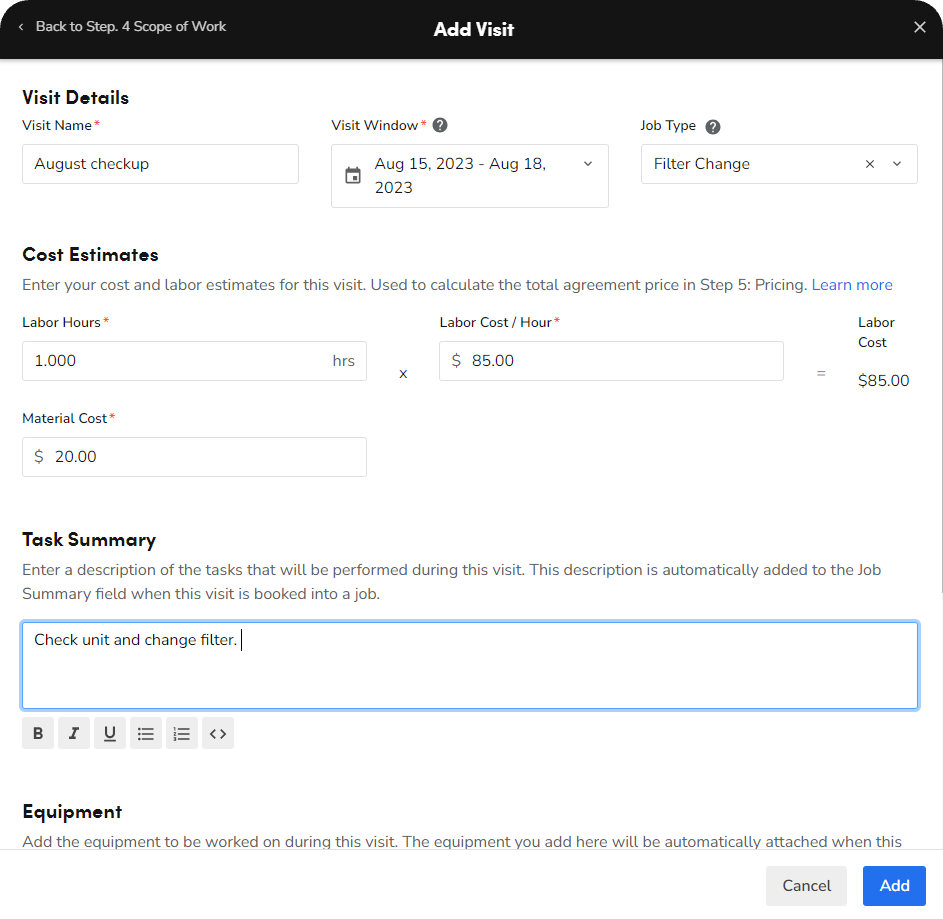This screenshot has width=943, height=919.
Task: Insert a numbered list in the Task Summary
Action: [181, 733]
